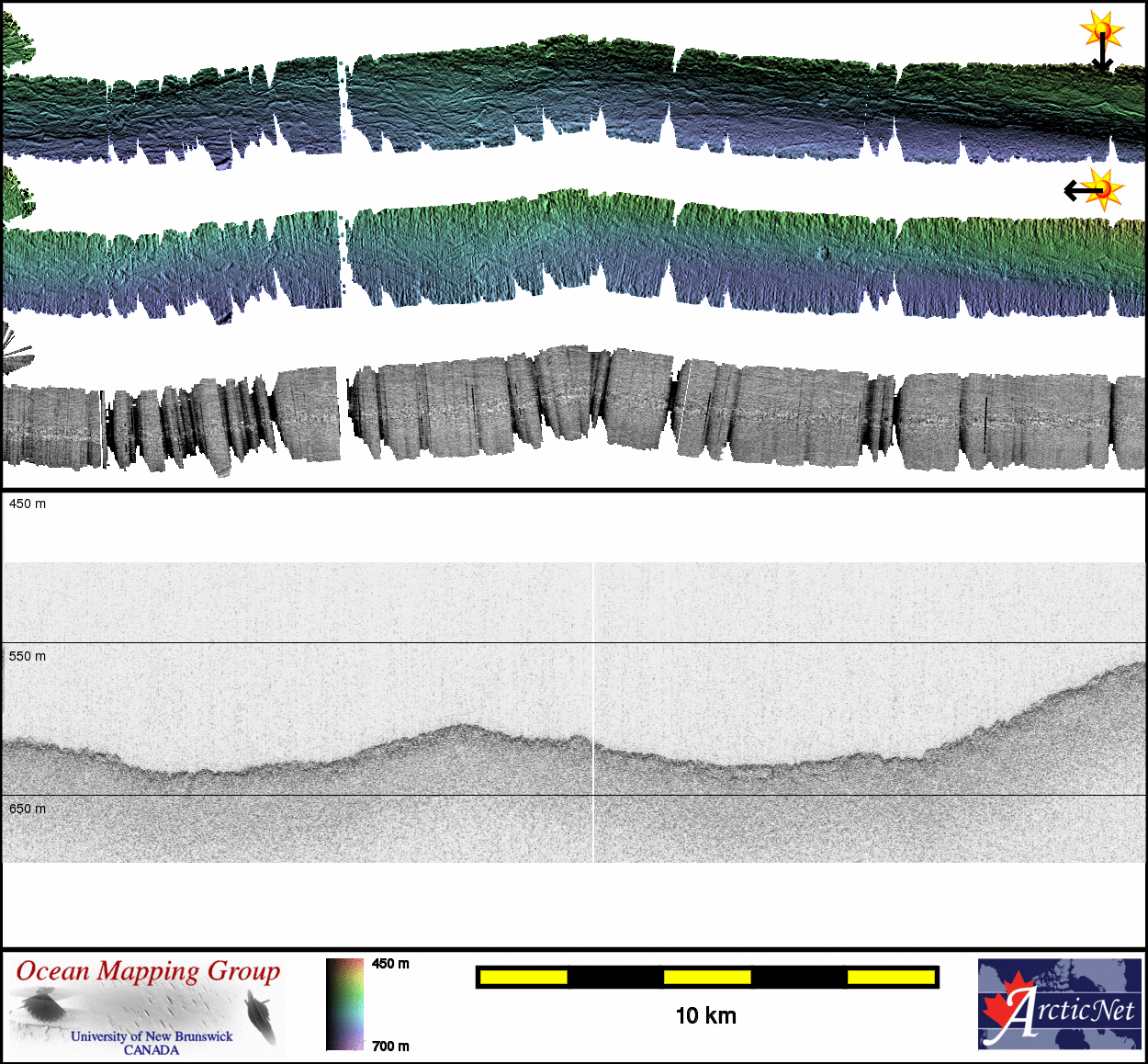Click the 650 m depth label
1148x1064 pixels.
(28, 809)
